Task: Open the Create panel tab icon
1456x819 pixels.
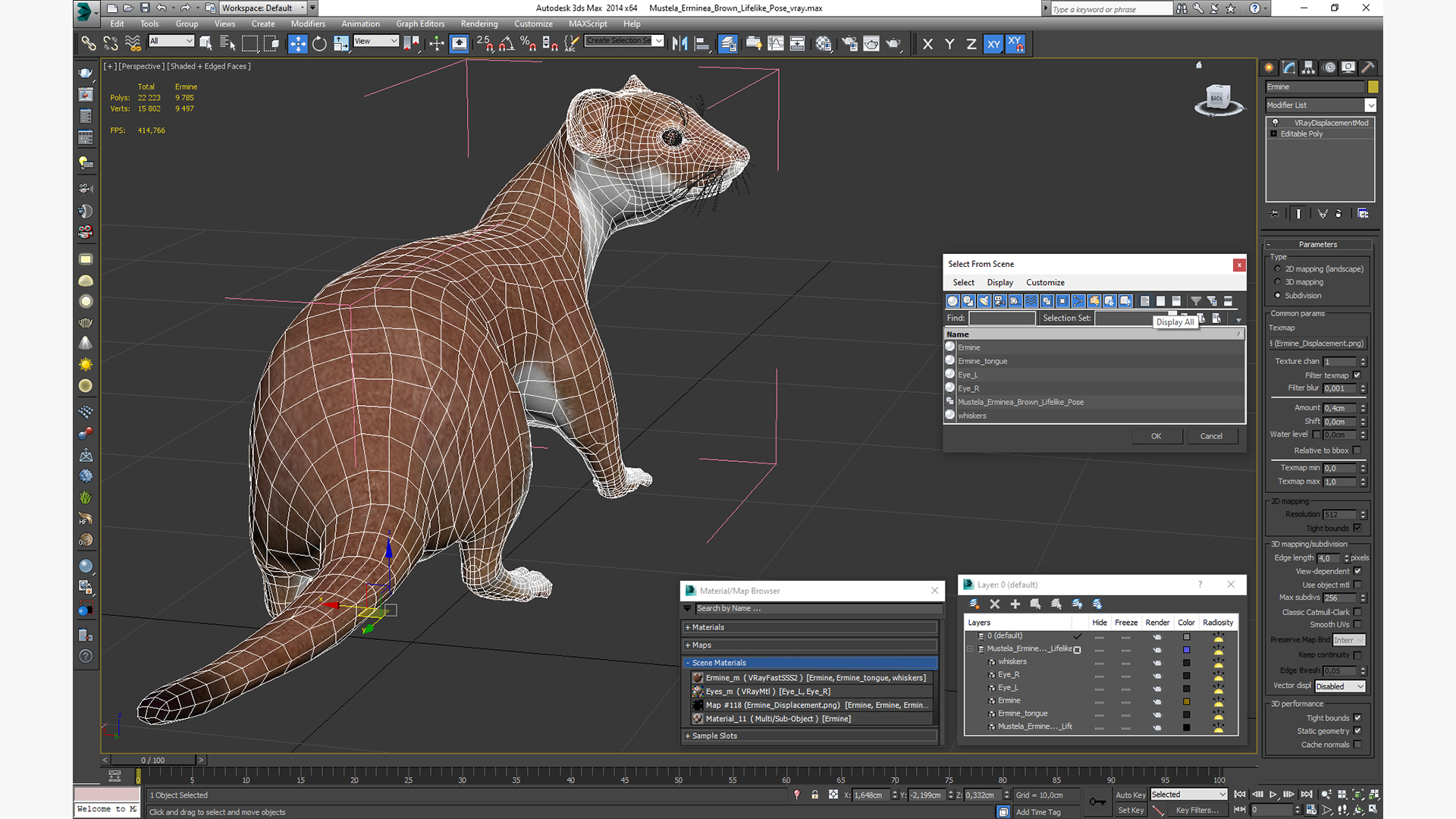Action: [x=1269, y=67]
